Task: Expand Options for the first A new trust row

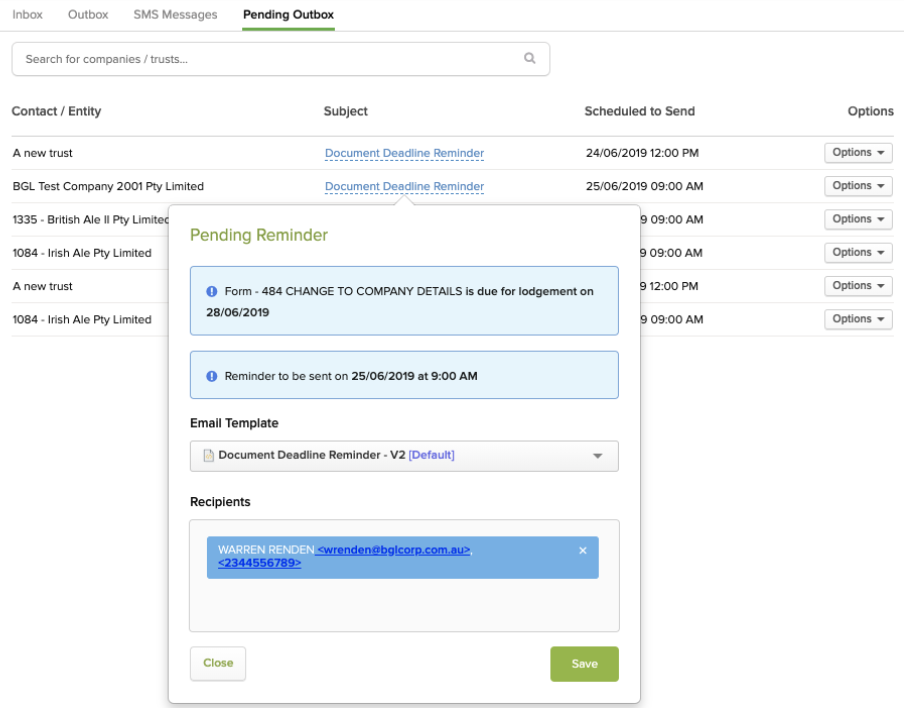Action: tap(858, 153)
